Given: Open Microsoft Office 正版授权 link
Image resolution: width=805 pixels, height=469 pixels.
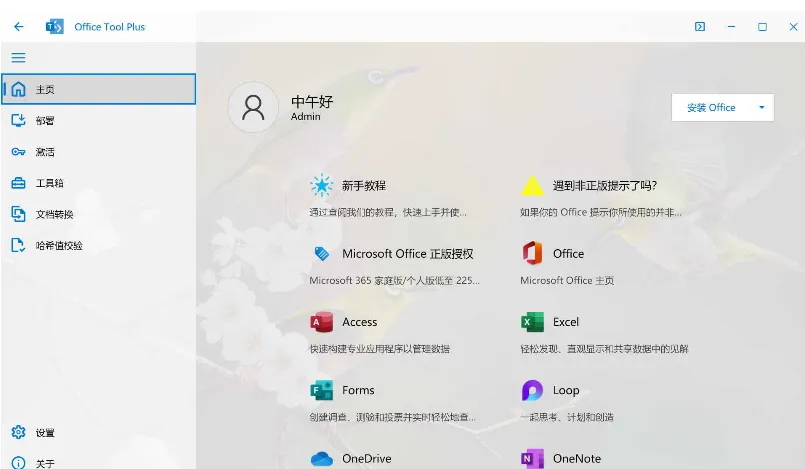Looking at the screenshot, I should [408, 254].
